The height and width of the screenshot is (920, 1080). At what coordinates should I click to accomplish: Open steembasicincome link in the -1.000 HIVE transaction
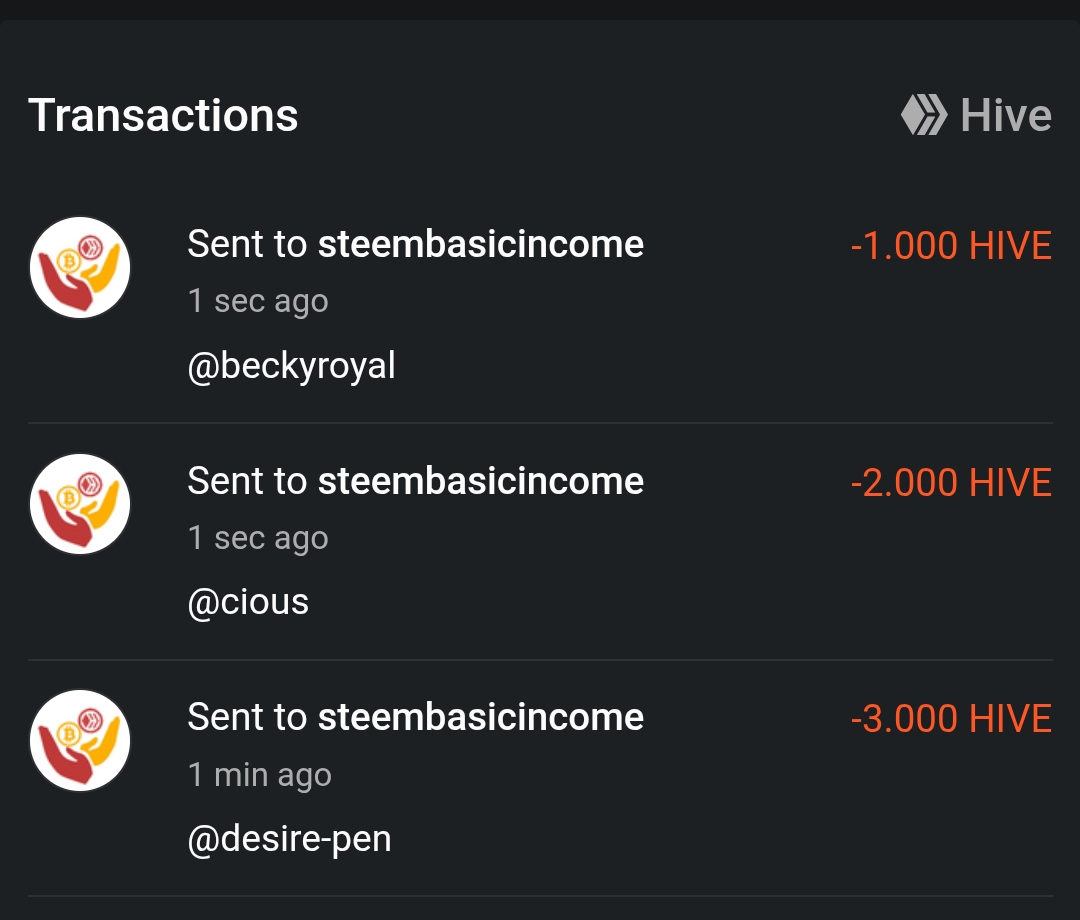480,244
